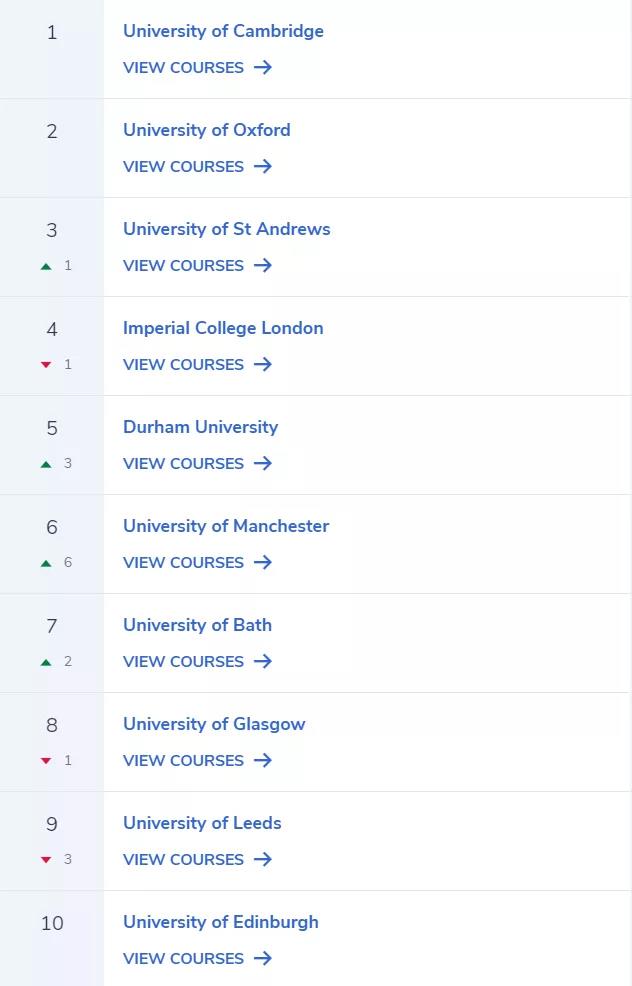This screenshot has height=986, width=632.
Task: Open University of Edinburgh link
Action: click(x=221, y=922)
